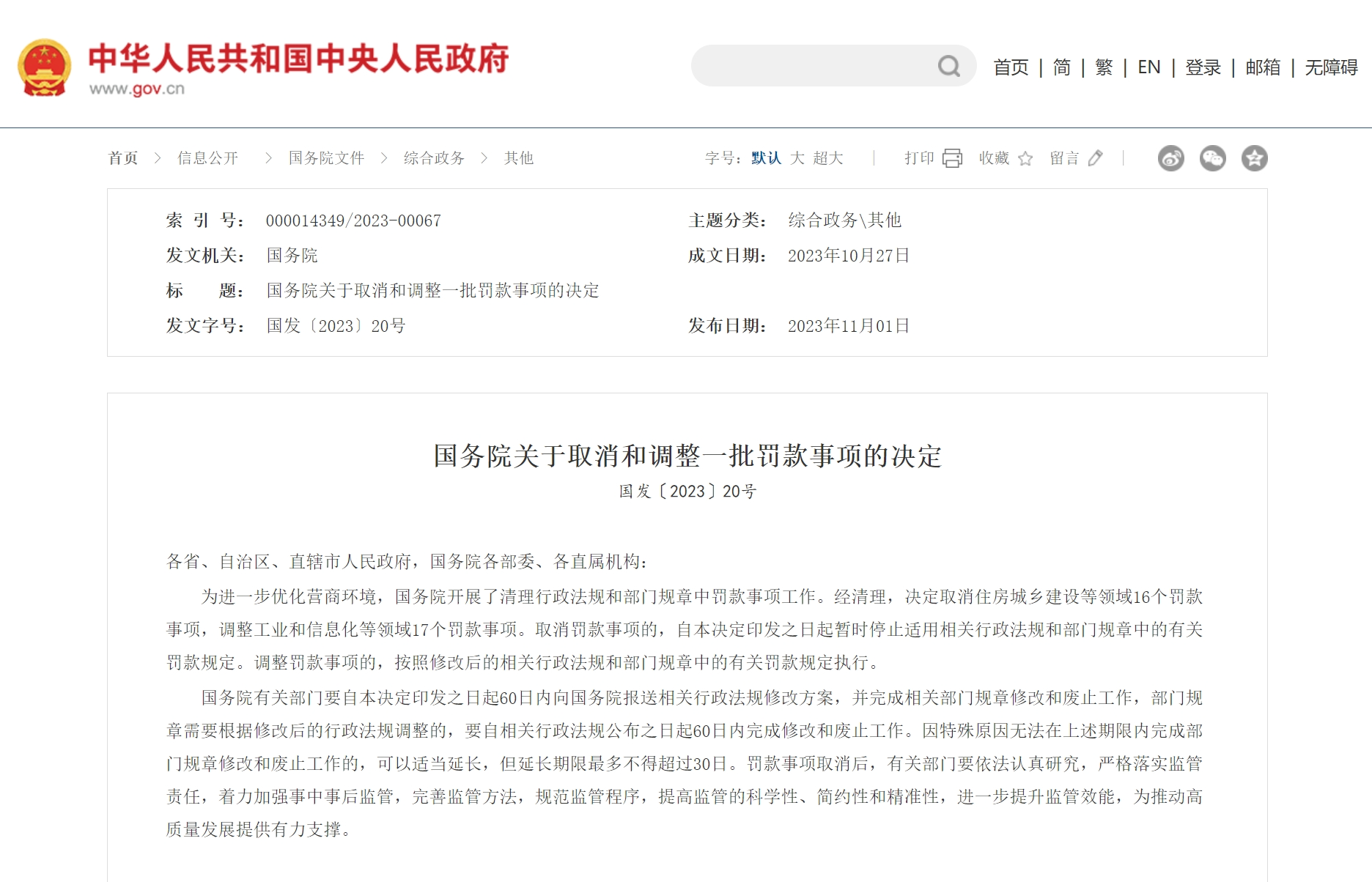This screenshot has width=1372, height=882.
Task: Switch to English site via EN
Action: 1148,67
